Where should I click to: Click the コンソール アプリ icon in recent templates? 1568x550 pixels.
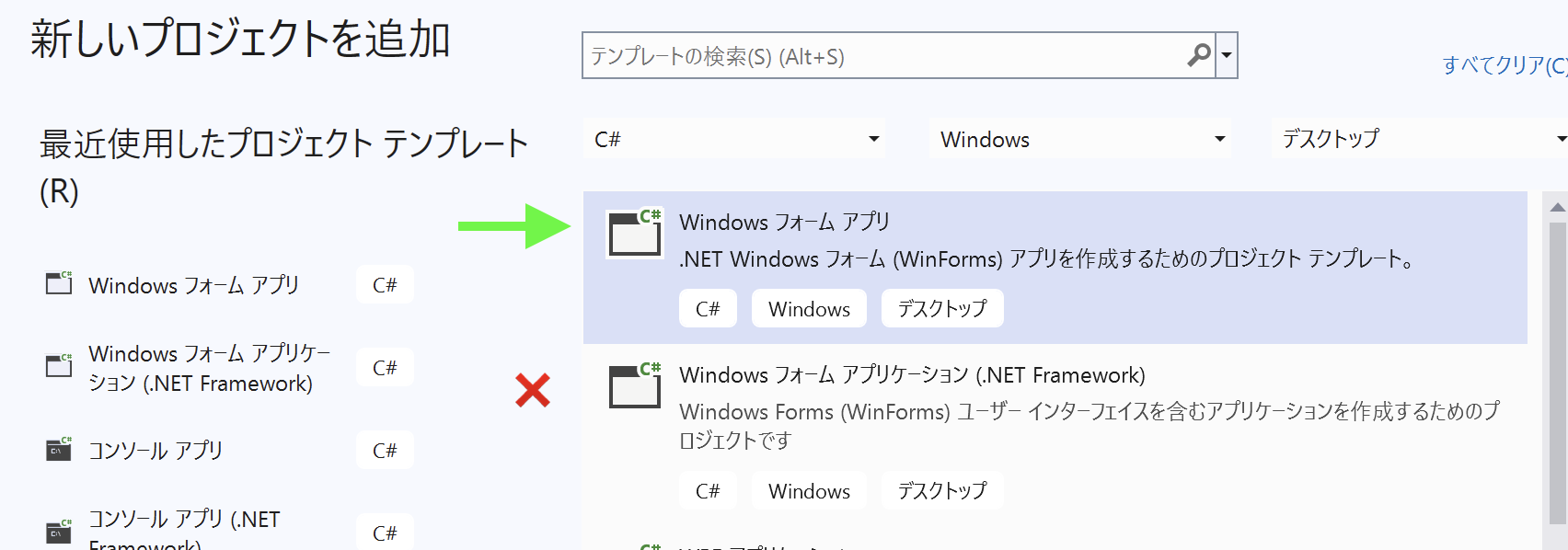point(58,450)
